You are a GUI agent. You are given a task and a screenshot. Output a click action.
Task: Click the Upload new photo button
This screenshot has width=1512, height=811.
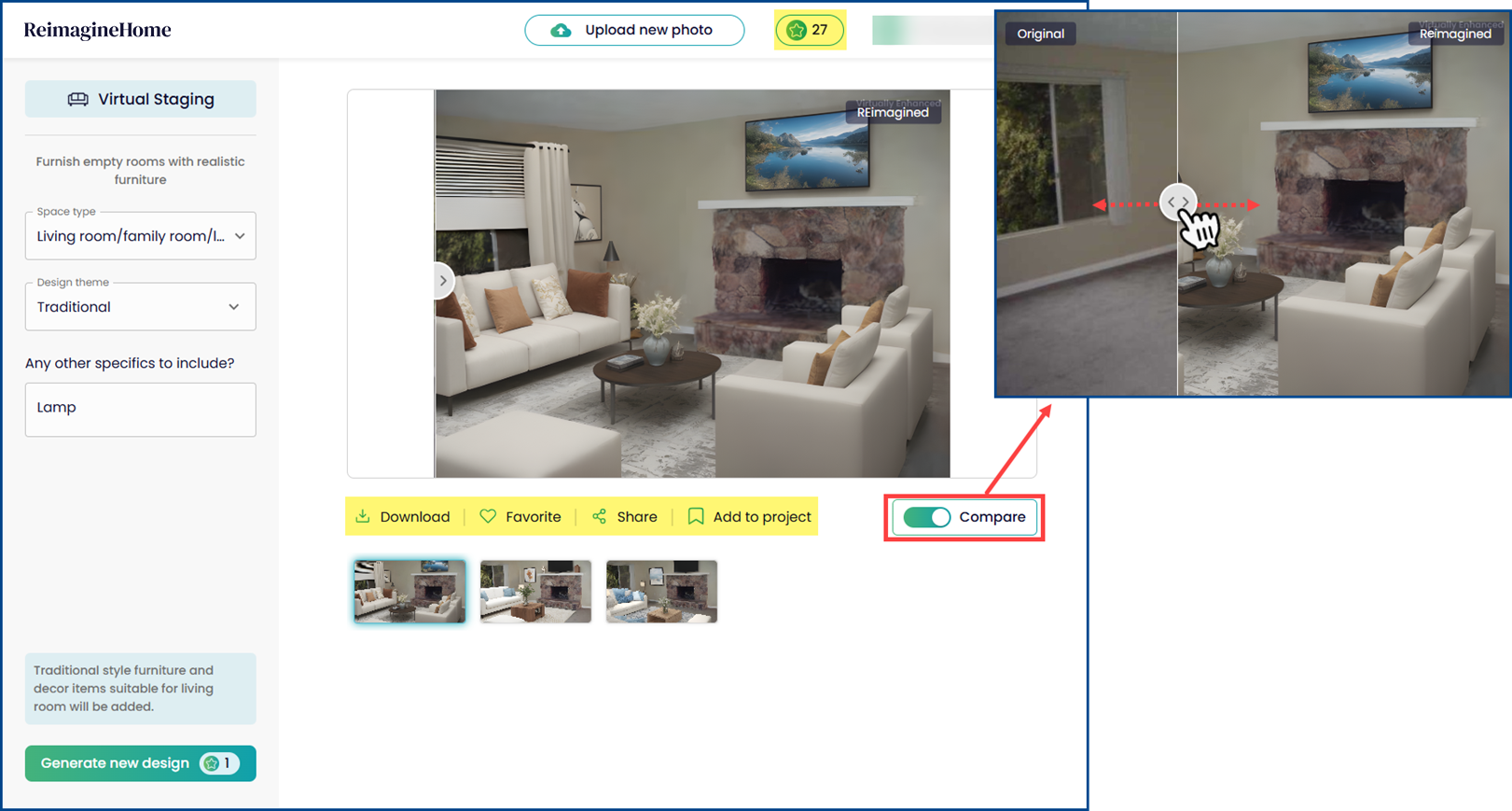634,30
